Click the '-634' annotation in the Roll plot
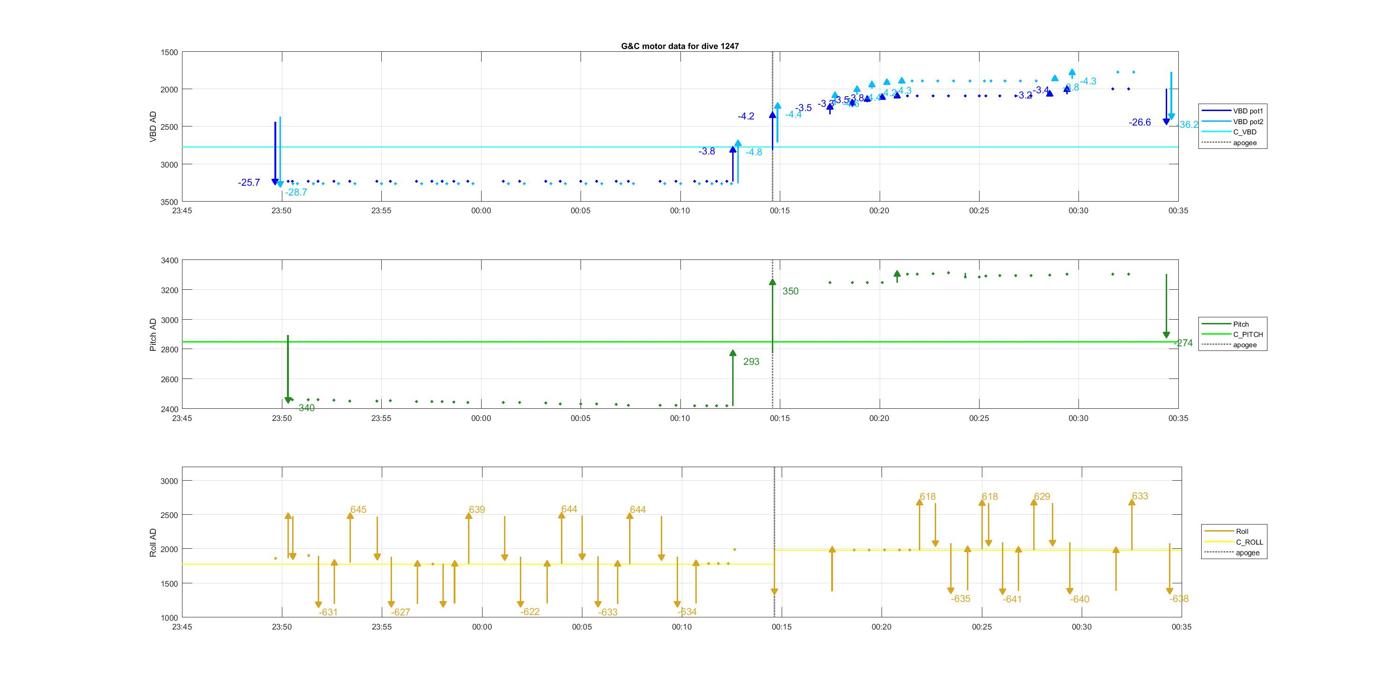Screen dimensions: 1400x693 click(x=687, y=612)
